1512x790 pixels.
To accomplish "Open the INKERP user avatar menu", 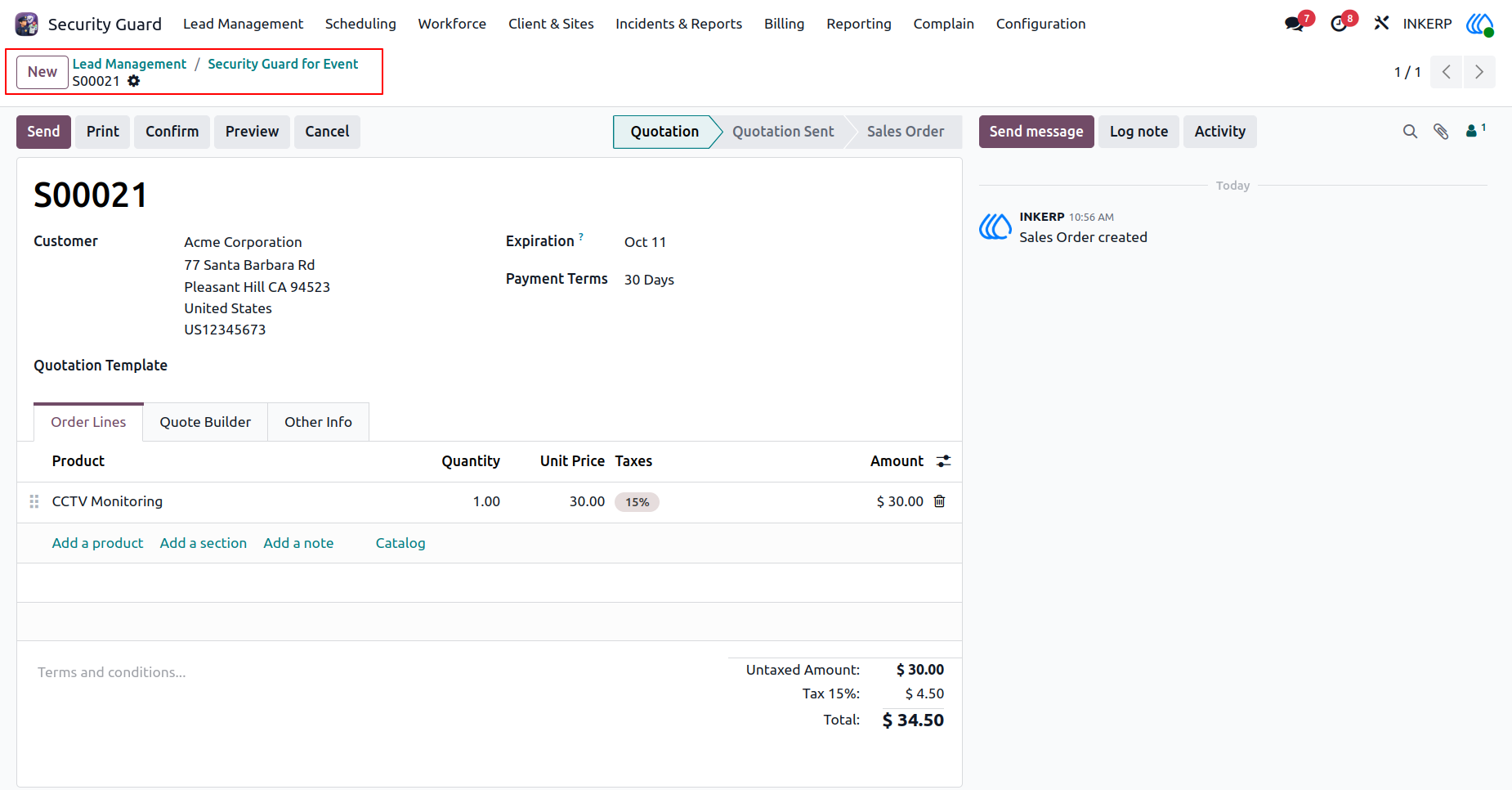I will [x=1479, y=24].
